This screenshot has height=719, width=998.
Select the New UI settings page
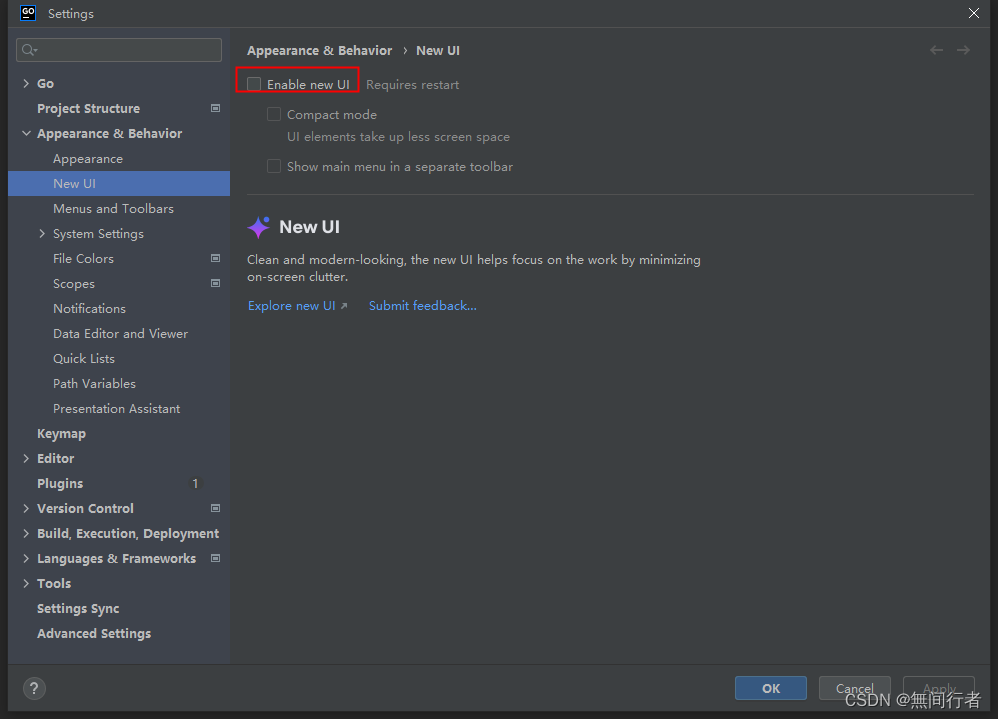[119, 183]
